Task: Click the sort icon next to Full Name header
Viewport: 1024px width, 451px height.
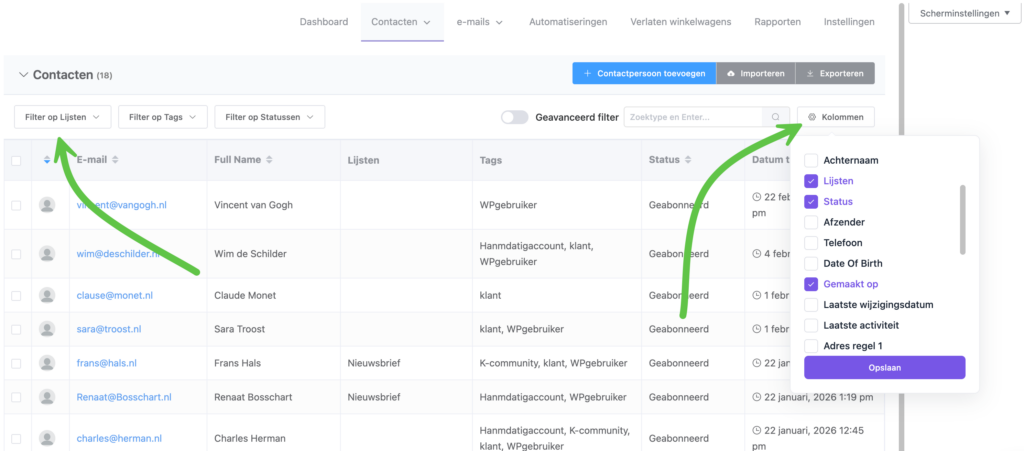Action: pos(269,160)
